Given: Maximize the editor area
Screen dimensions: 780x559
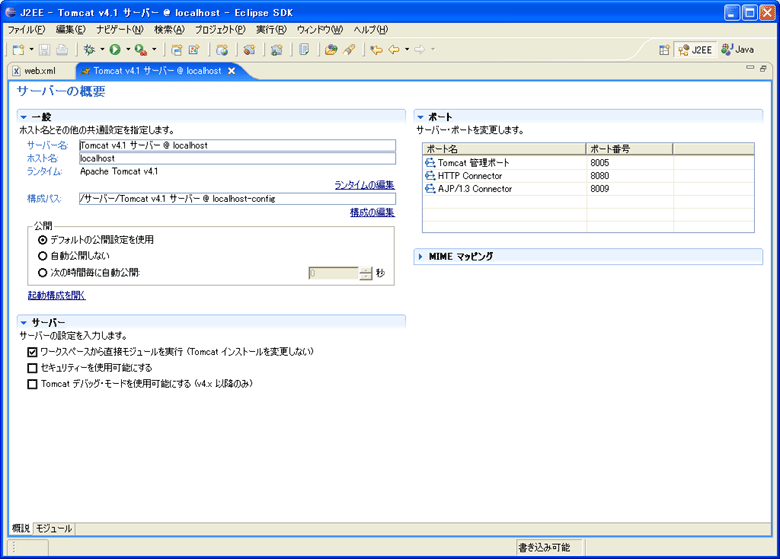Looking at the screenshot, I should pyautogui.click(x=763, y=69).
